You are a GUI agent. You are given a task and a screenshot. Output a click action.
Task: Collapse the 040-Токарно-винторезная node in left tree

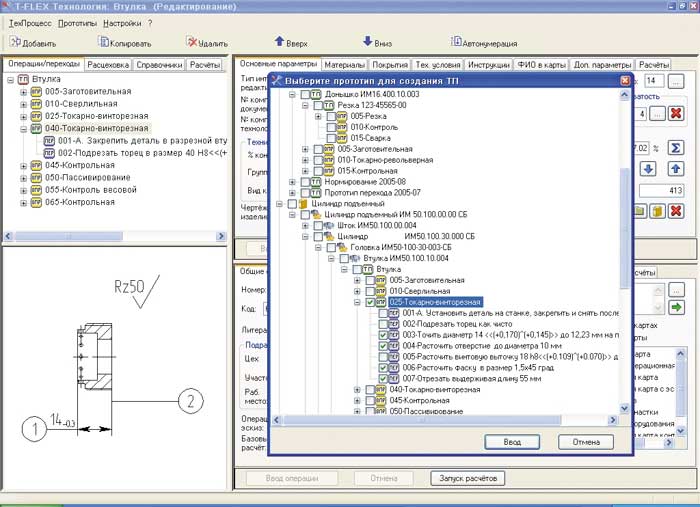[x=23, y=128]
